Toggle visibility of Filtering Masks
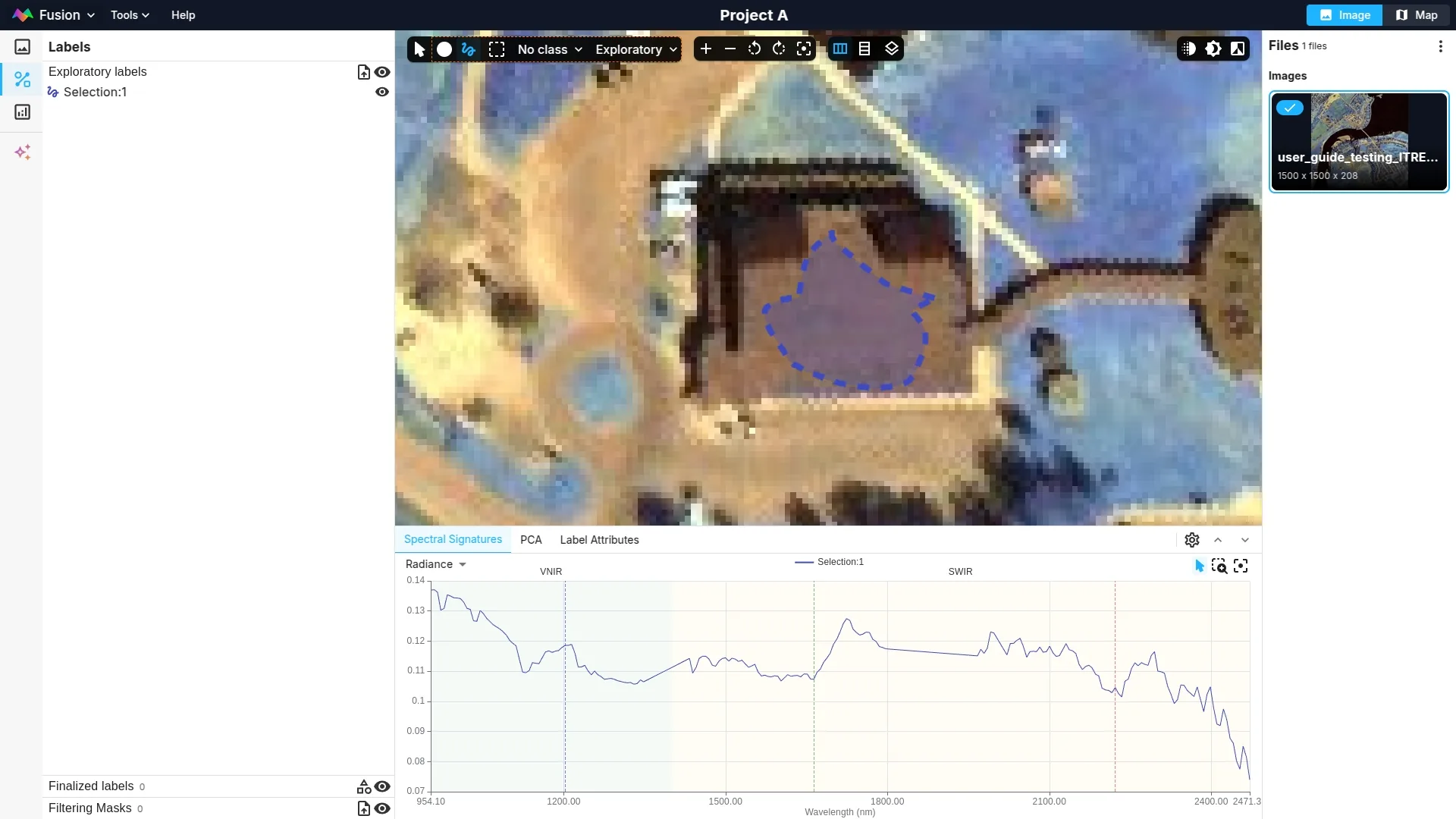Image resolution: width=1456 pixels, height=819 pixels. point(382,808)
